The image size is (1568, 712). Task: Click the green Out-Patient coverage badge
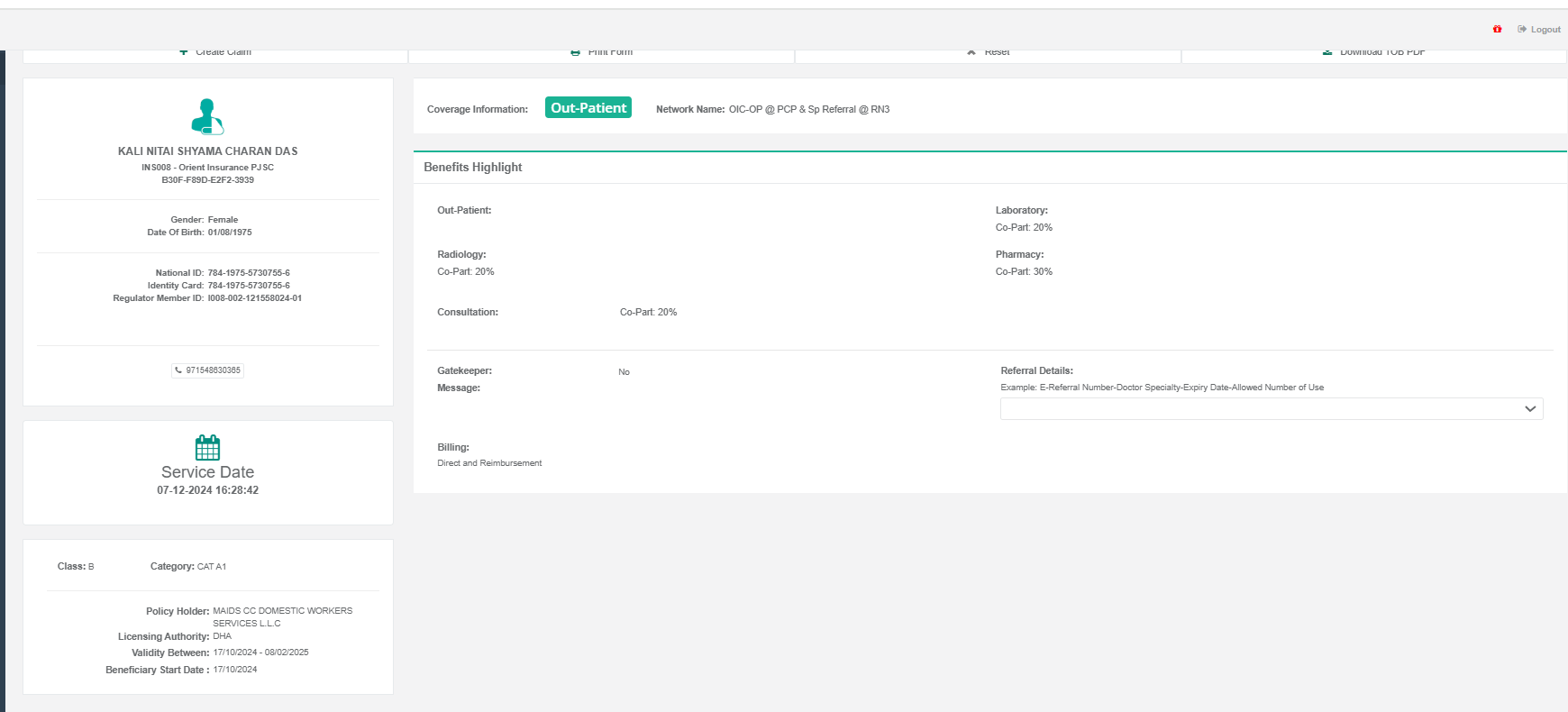(x=588, y=108)
